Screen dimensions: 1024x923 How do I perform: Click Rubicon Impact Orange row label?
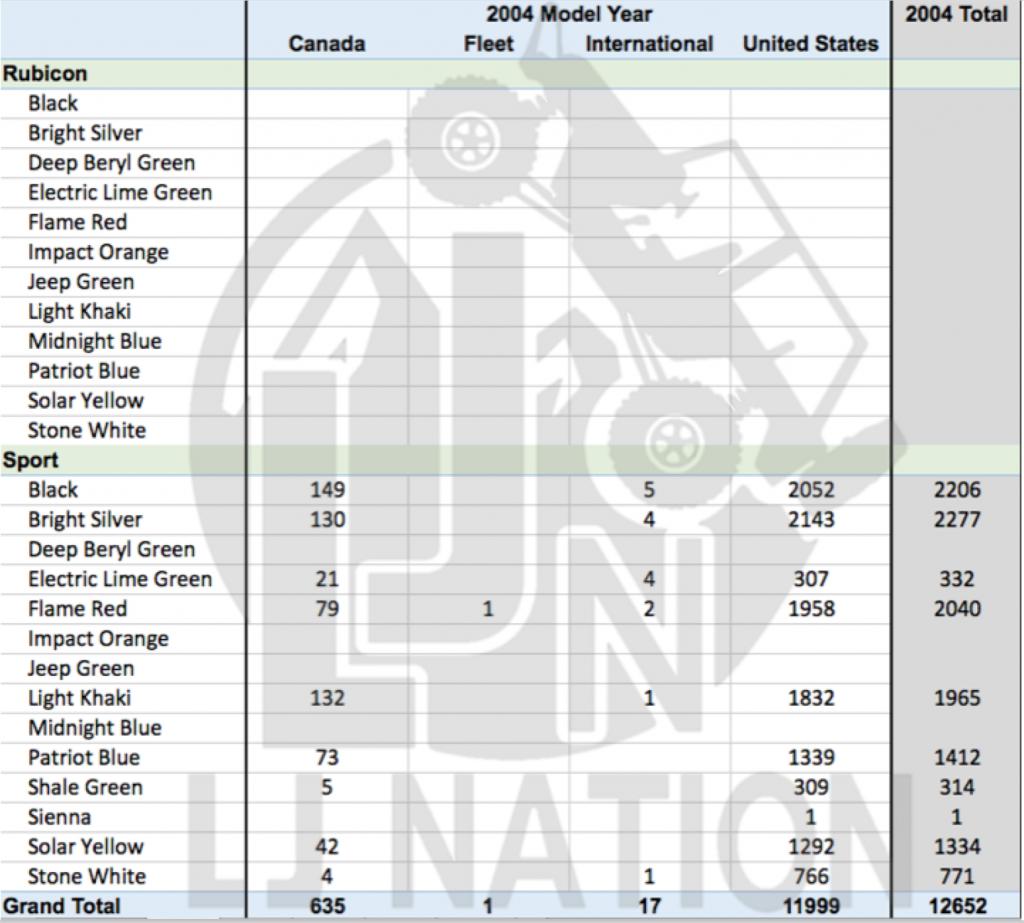98,252
